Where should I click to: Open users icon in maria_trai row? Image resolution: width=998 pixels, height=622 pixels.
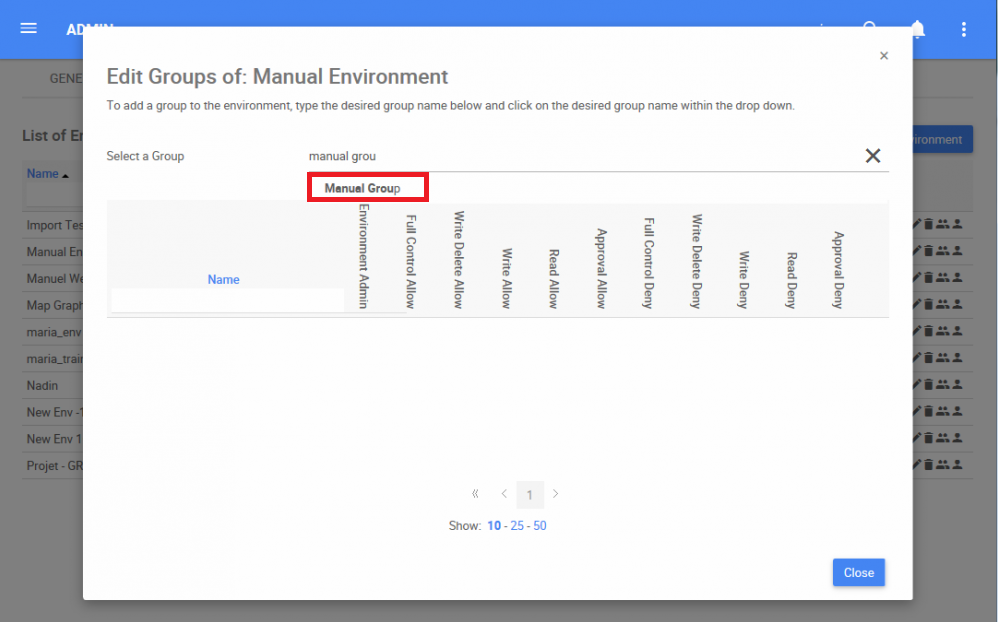pyautogui.click(x=957, y=358)
